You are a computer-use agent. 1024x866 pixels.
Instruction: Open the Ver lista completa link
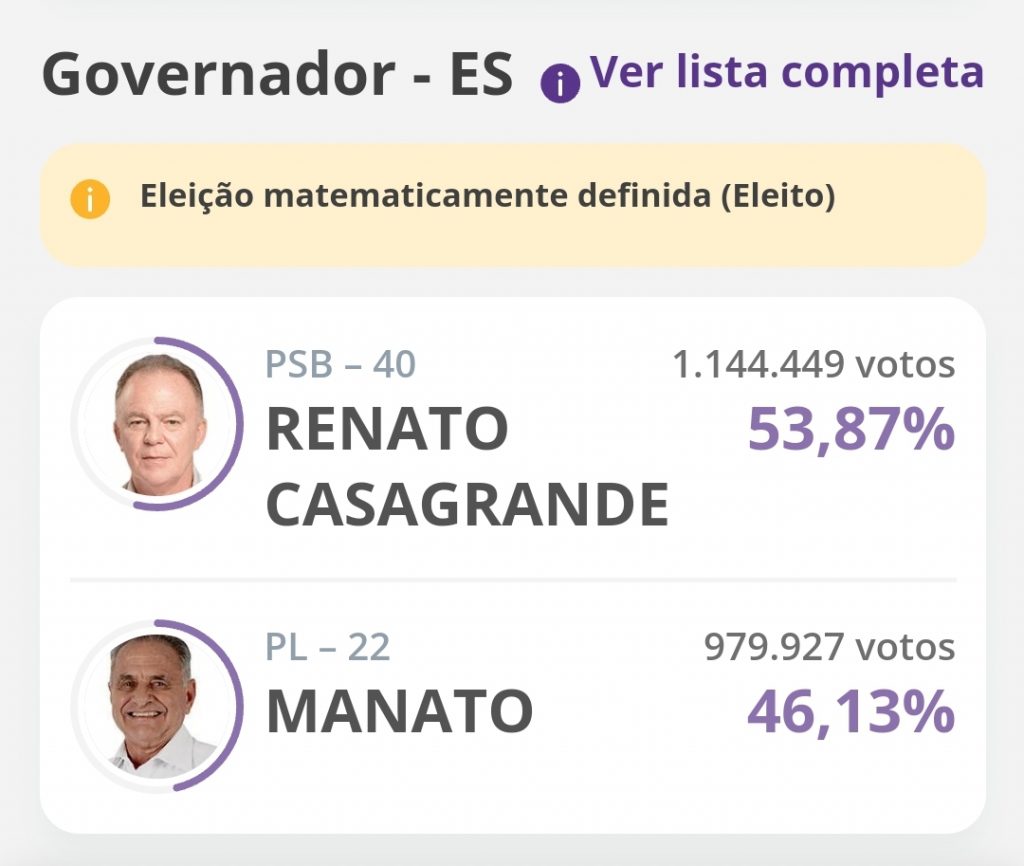point(787,71)
